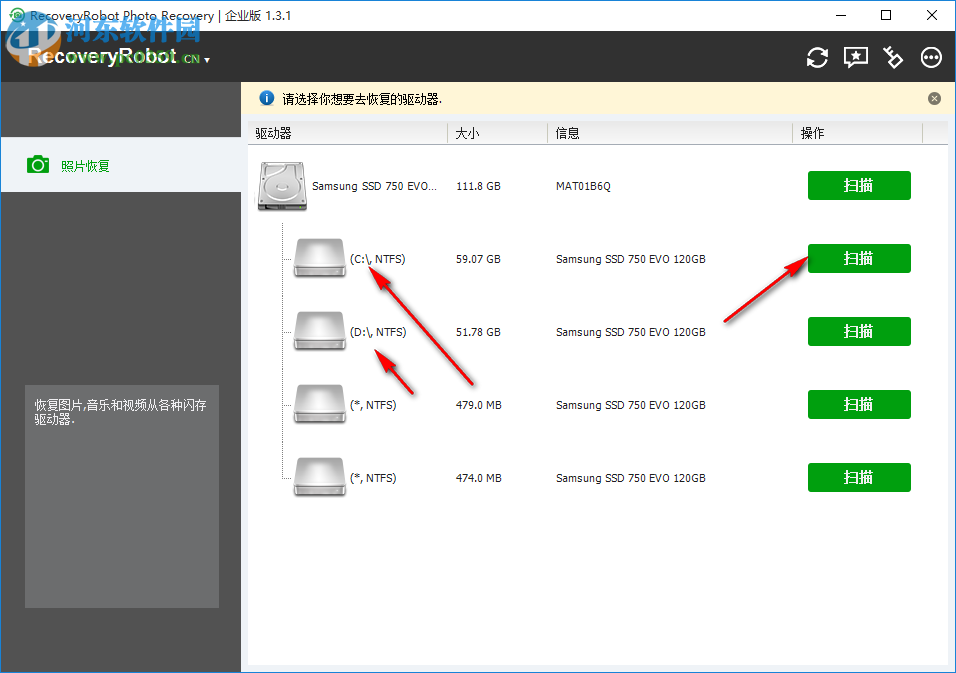Open the more options ellipsis icon
The height and width of the screenshot is (673, 956).
pos(931,58)
